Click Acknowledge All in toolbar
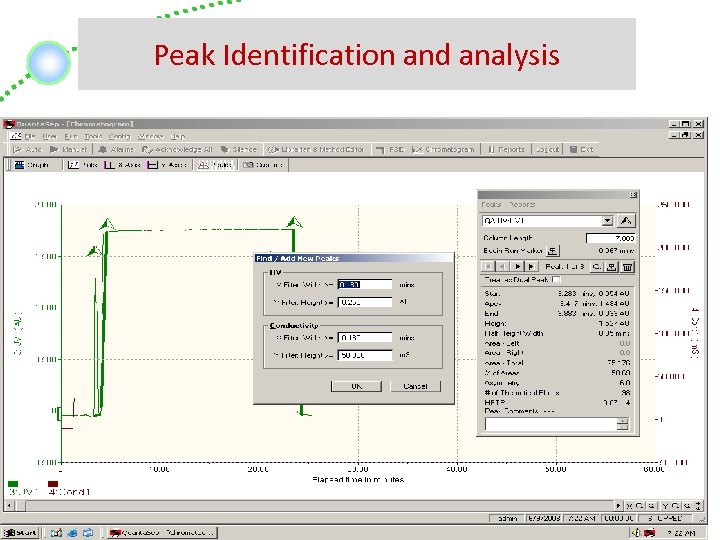 [177, 150]
